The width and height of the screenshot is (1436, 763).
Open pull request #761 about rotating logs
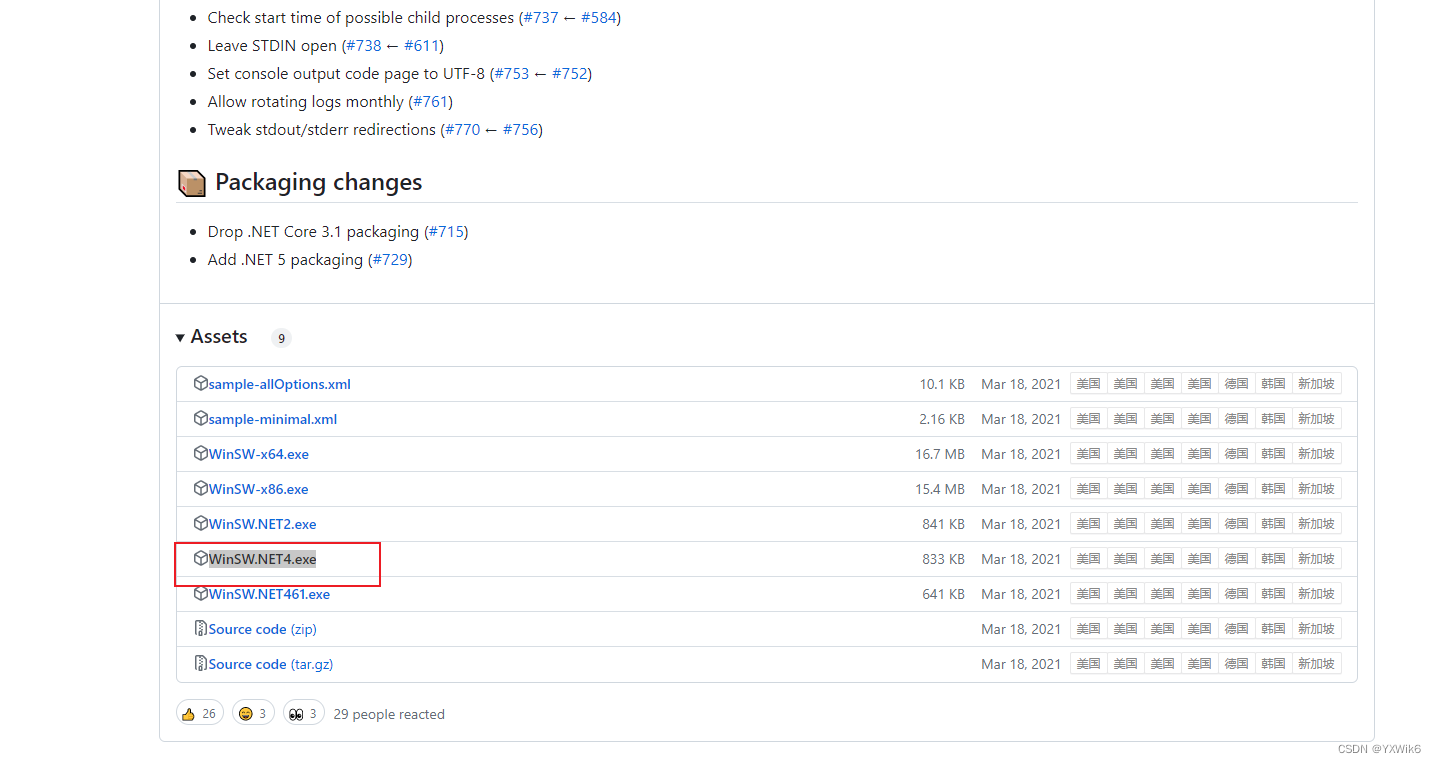pos(430,102)
